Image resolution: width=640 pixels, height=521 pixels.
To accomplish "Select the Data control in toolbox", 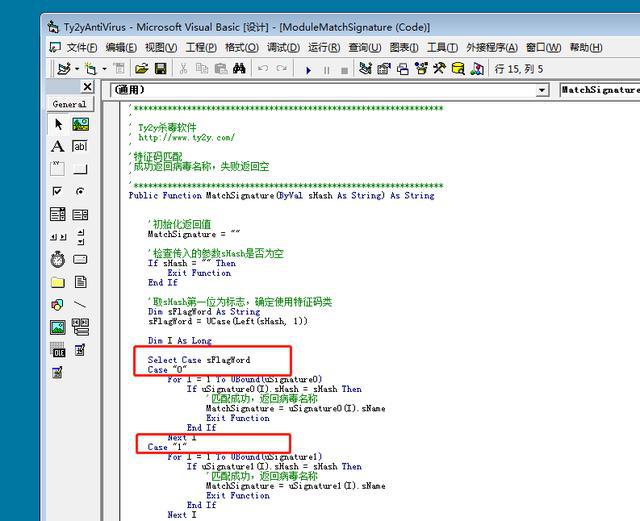I will (x=80, y=327).
